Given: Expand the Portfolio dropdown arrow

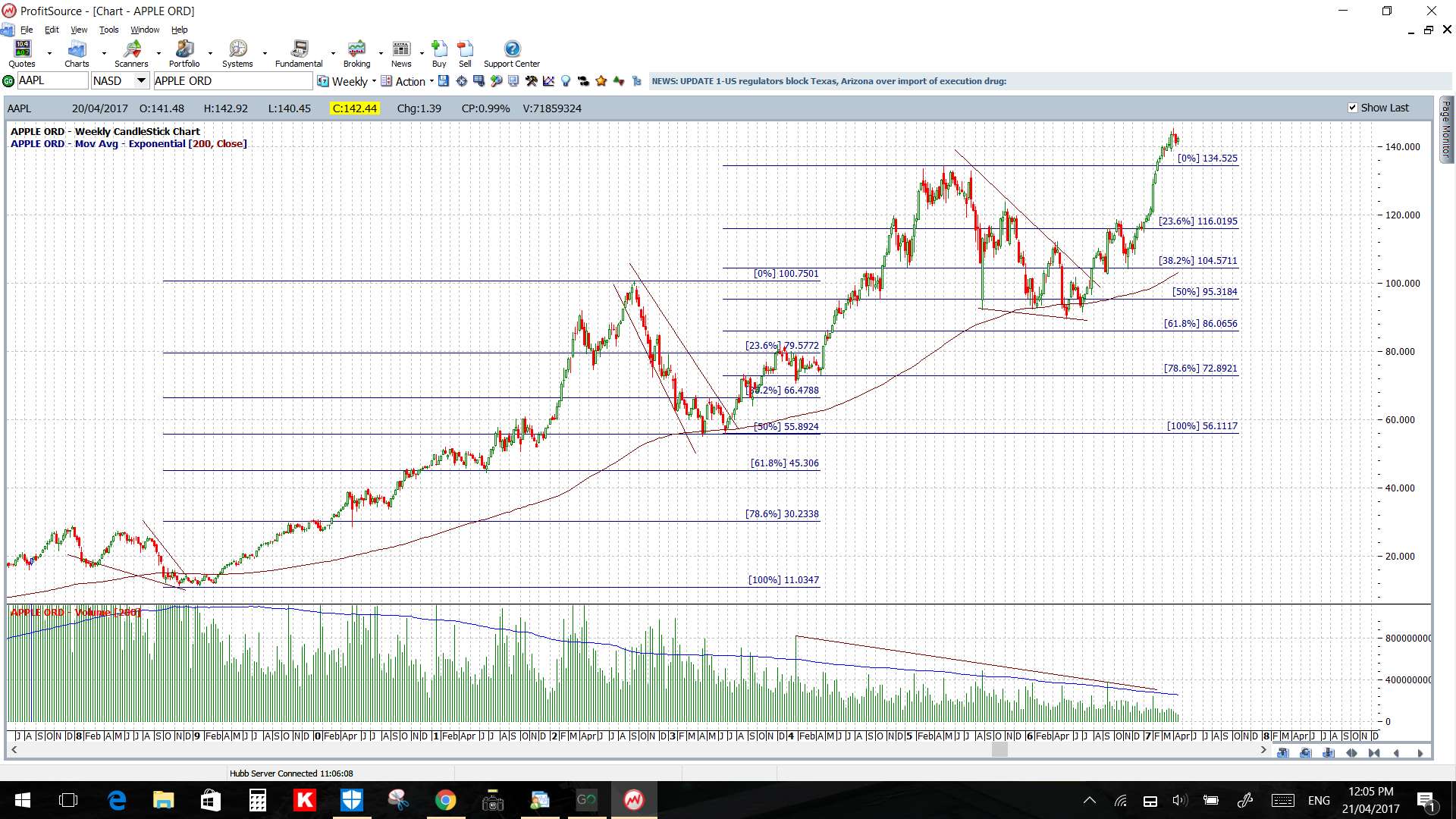Looking at the screenshot, I should 210,54.
